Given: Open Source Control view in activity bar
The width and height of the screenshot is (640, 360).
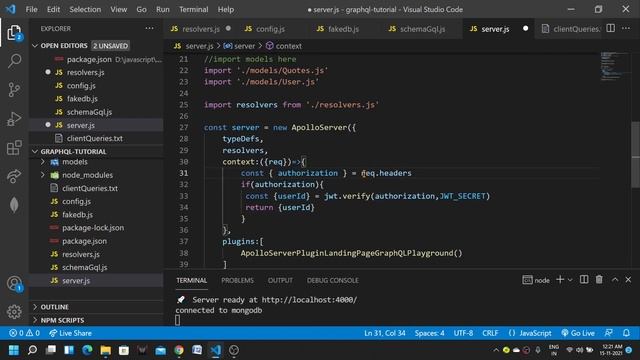Looking at the screenshot, I should click(x=14, y=90).
